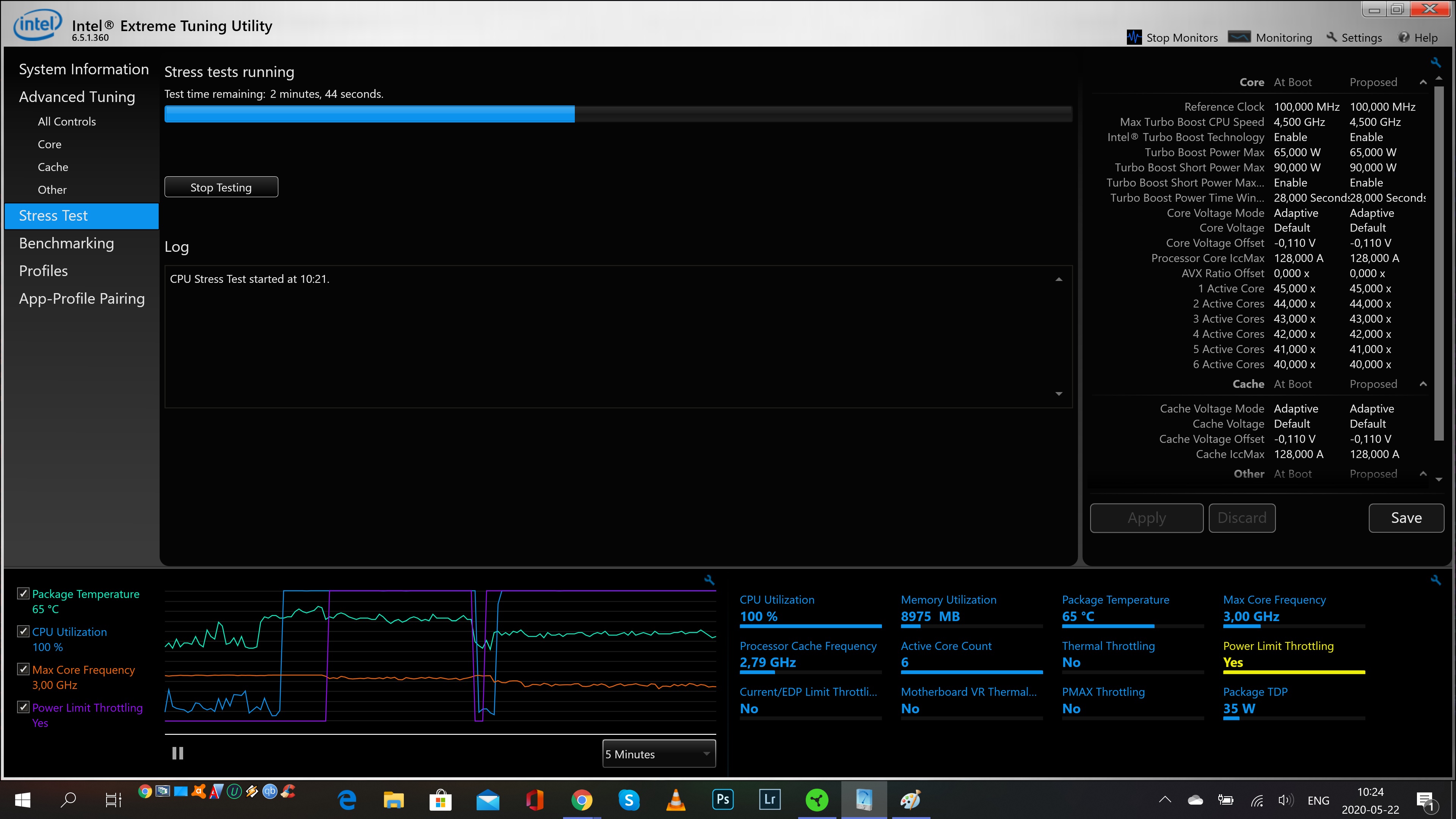Click the wrench icon above the Core table
Image resolution: width=1456 pixels, height=819 pixels.
(1436, 62)
